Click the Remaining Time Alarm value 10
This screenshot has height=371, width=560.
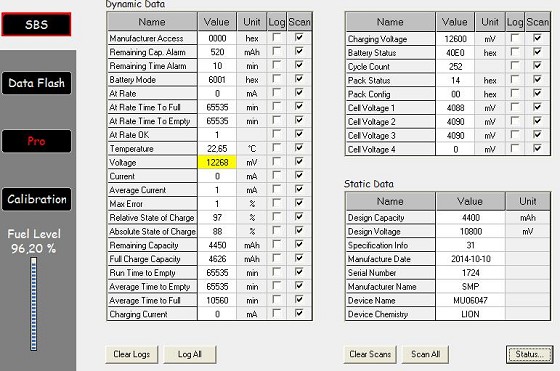coord(217,66)
